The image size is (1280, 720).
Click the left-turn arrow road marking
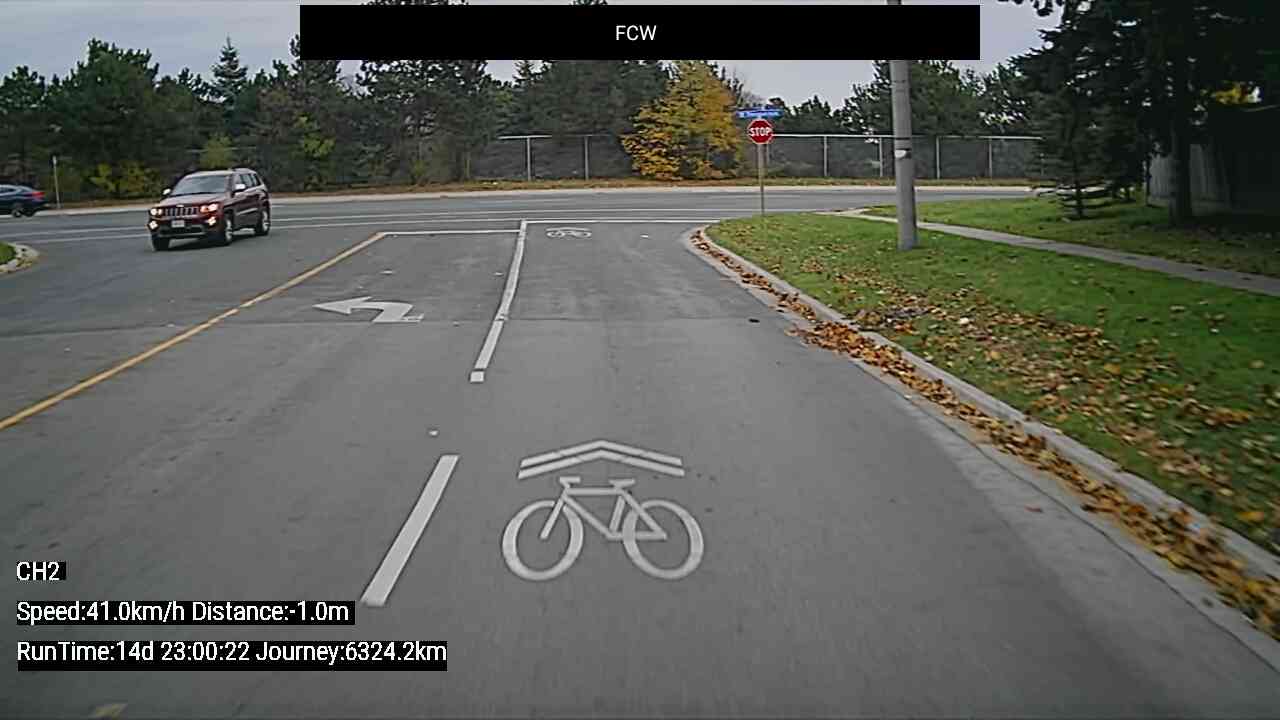(x=369, y=310)
